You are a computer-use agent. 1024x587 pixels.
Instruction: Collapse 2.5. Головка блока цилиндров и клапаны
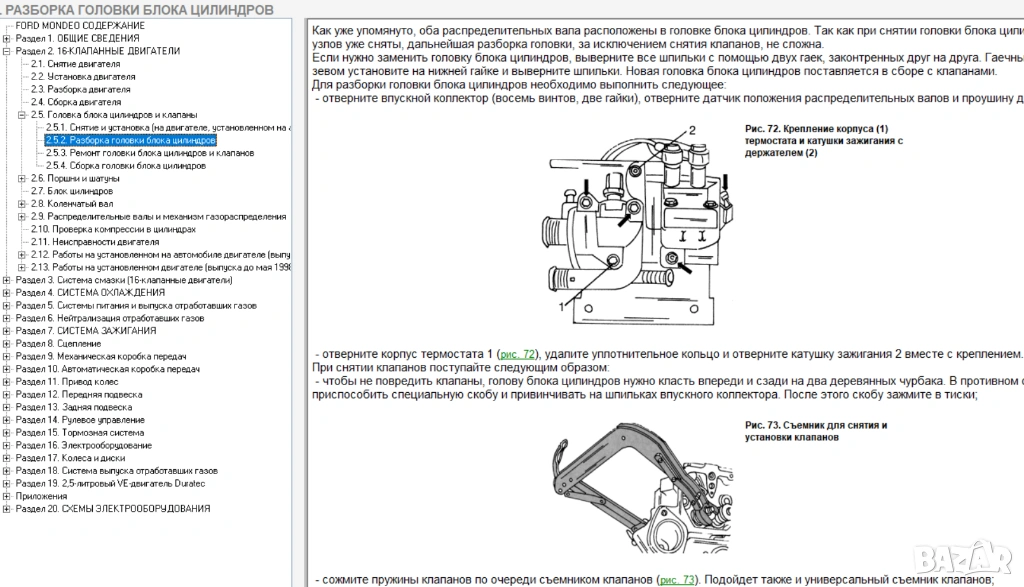click(22, 115)
